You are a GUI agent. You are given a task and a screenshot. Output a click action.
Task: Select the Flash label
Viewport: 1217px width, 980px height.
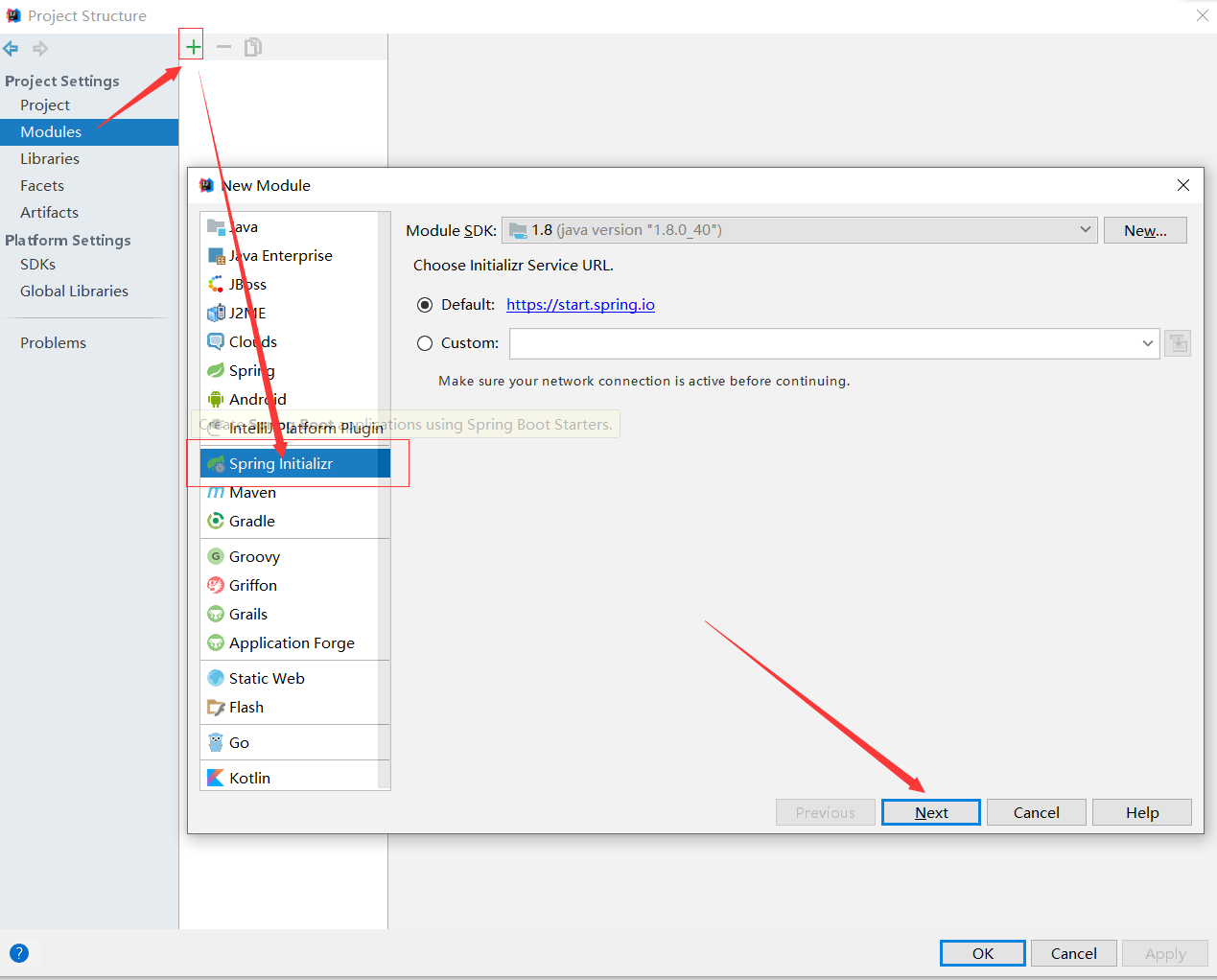click(246, 708)
